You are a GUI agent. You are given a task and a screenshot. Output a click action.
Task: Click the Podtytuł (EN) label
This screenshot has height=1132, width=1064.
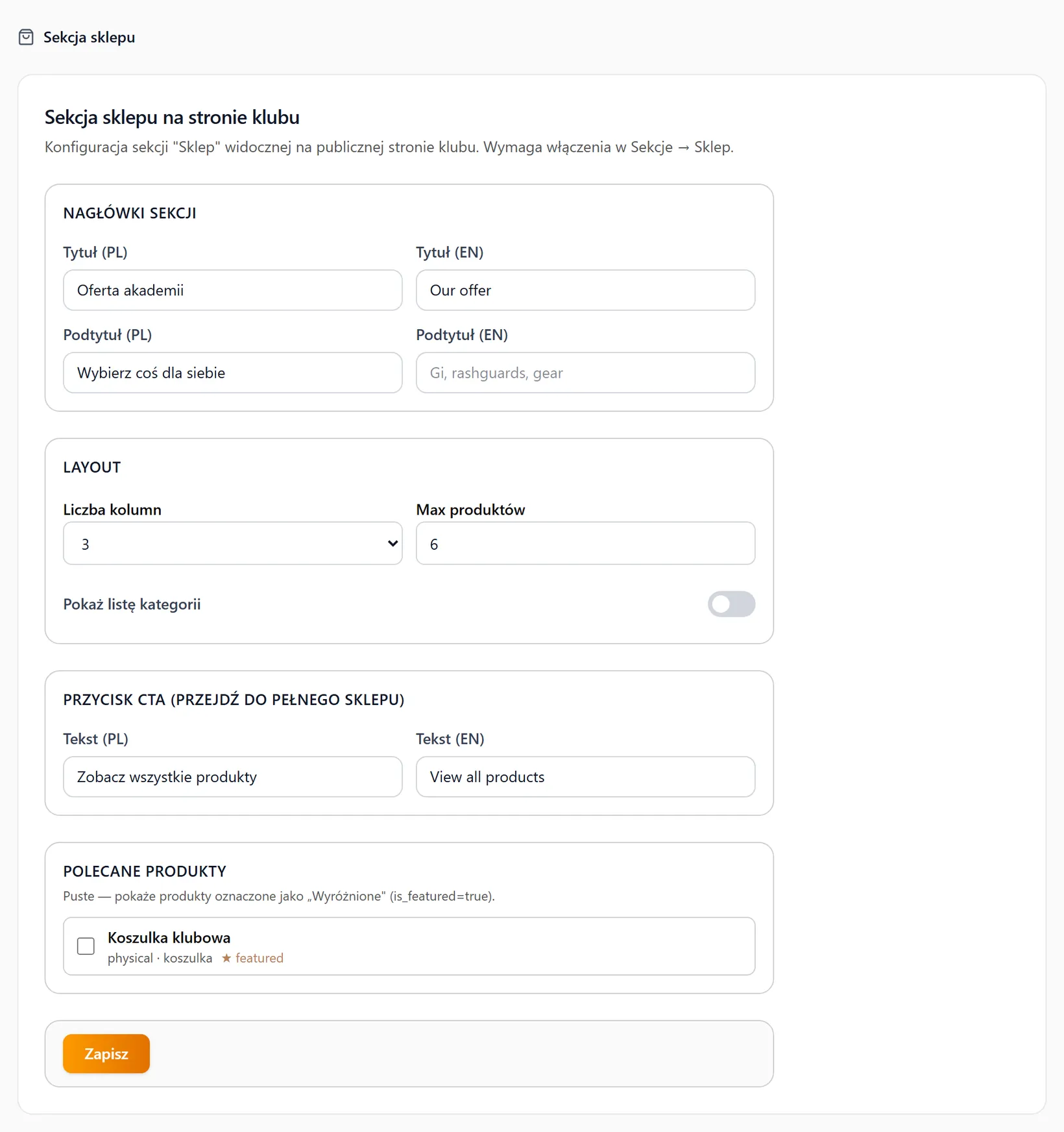click(462, 335)
